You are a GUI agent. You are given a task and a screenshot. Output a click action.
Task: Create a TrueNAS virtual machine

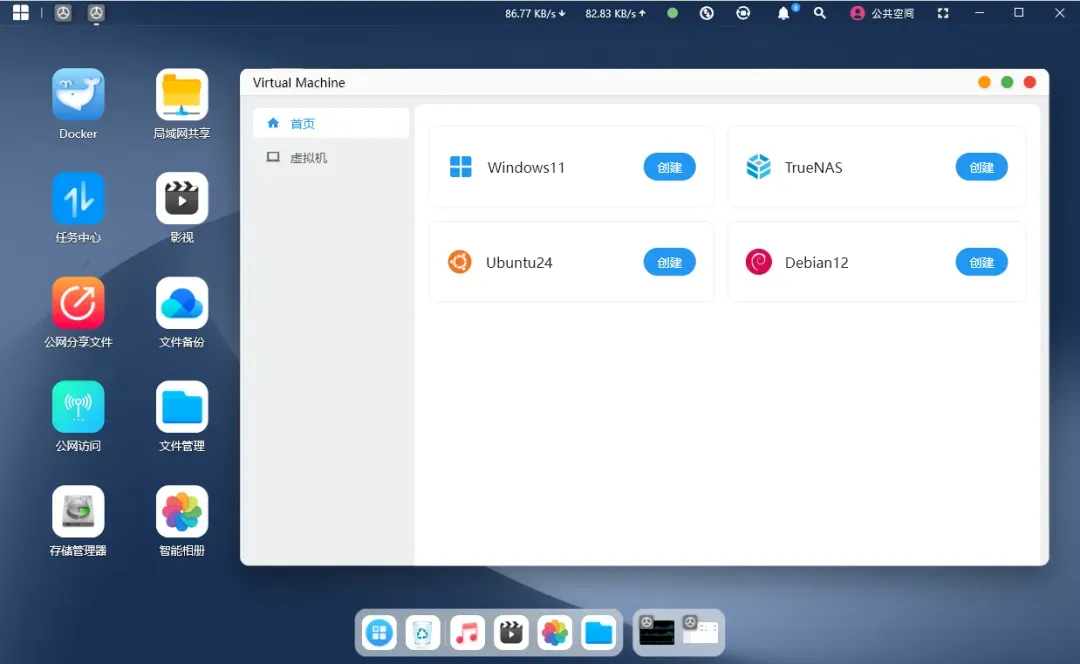981,167
